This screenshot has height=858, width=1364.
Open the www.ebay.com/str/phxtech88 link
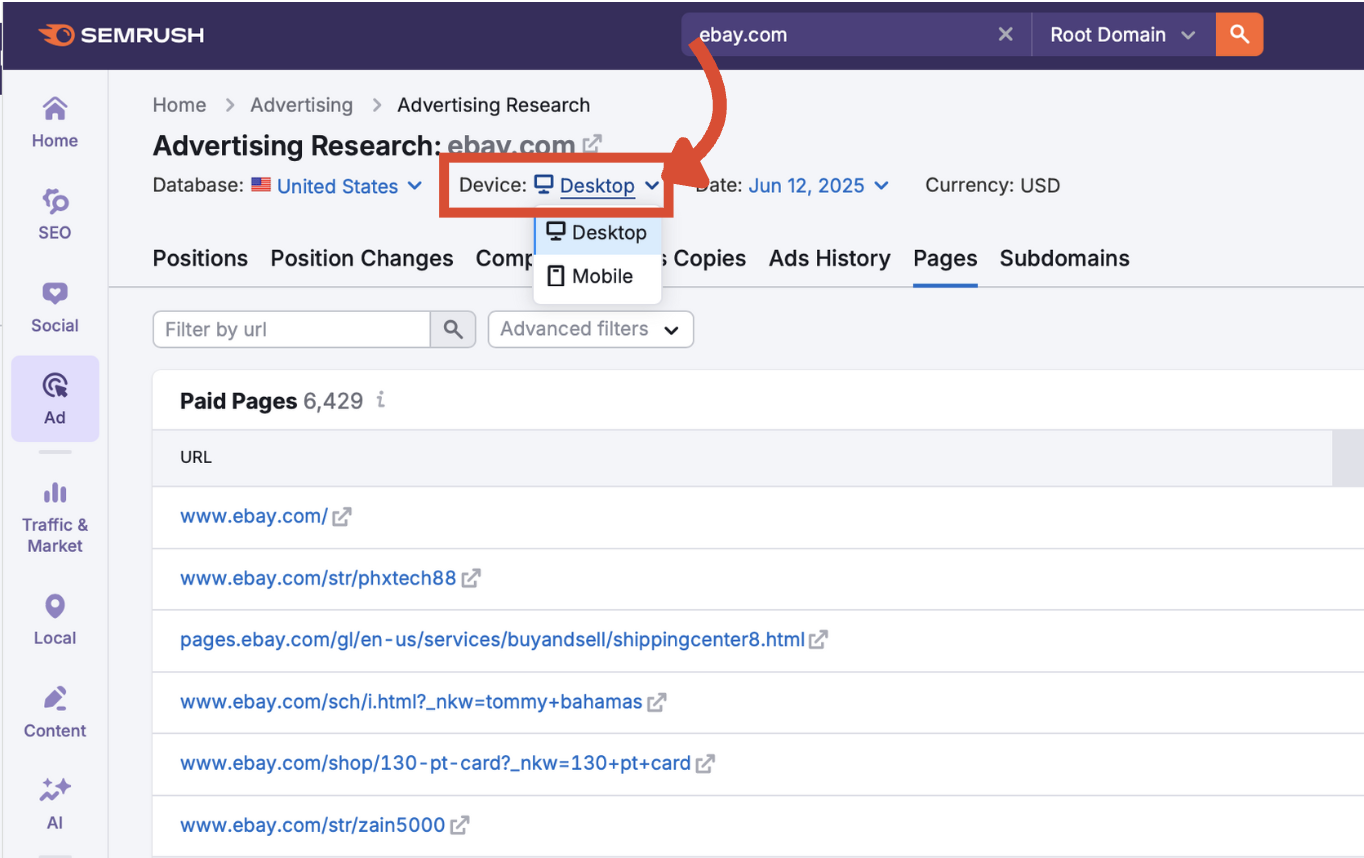[x=318, y=578]
